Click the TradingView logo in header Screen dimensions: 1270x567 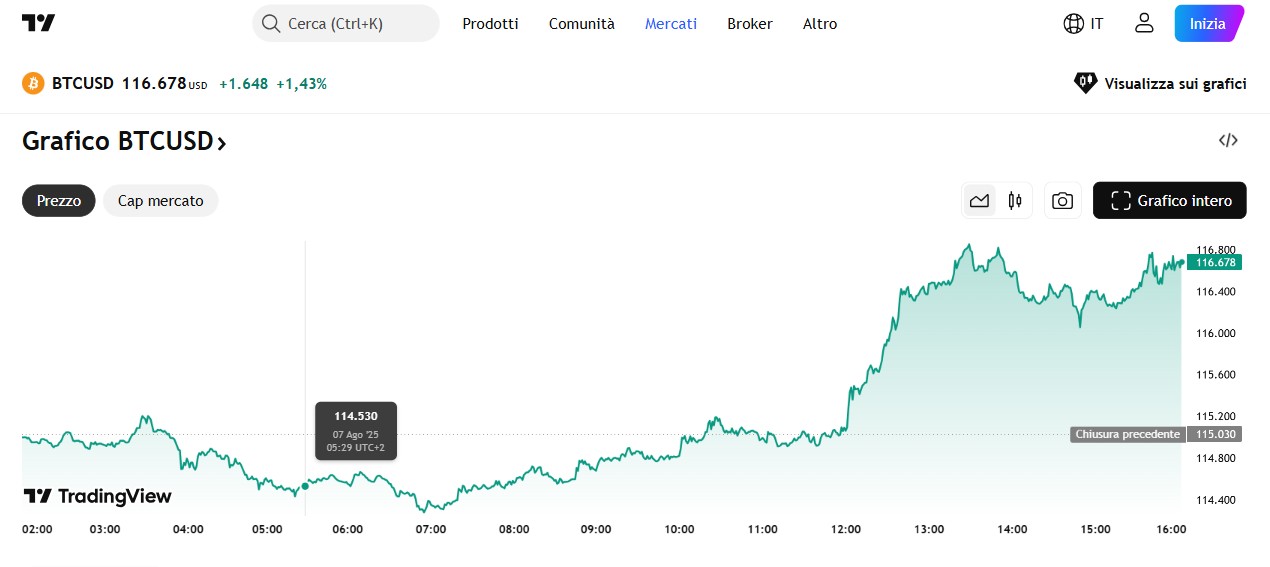(38, 23)
